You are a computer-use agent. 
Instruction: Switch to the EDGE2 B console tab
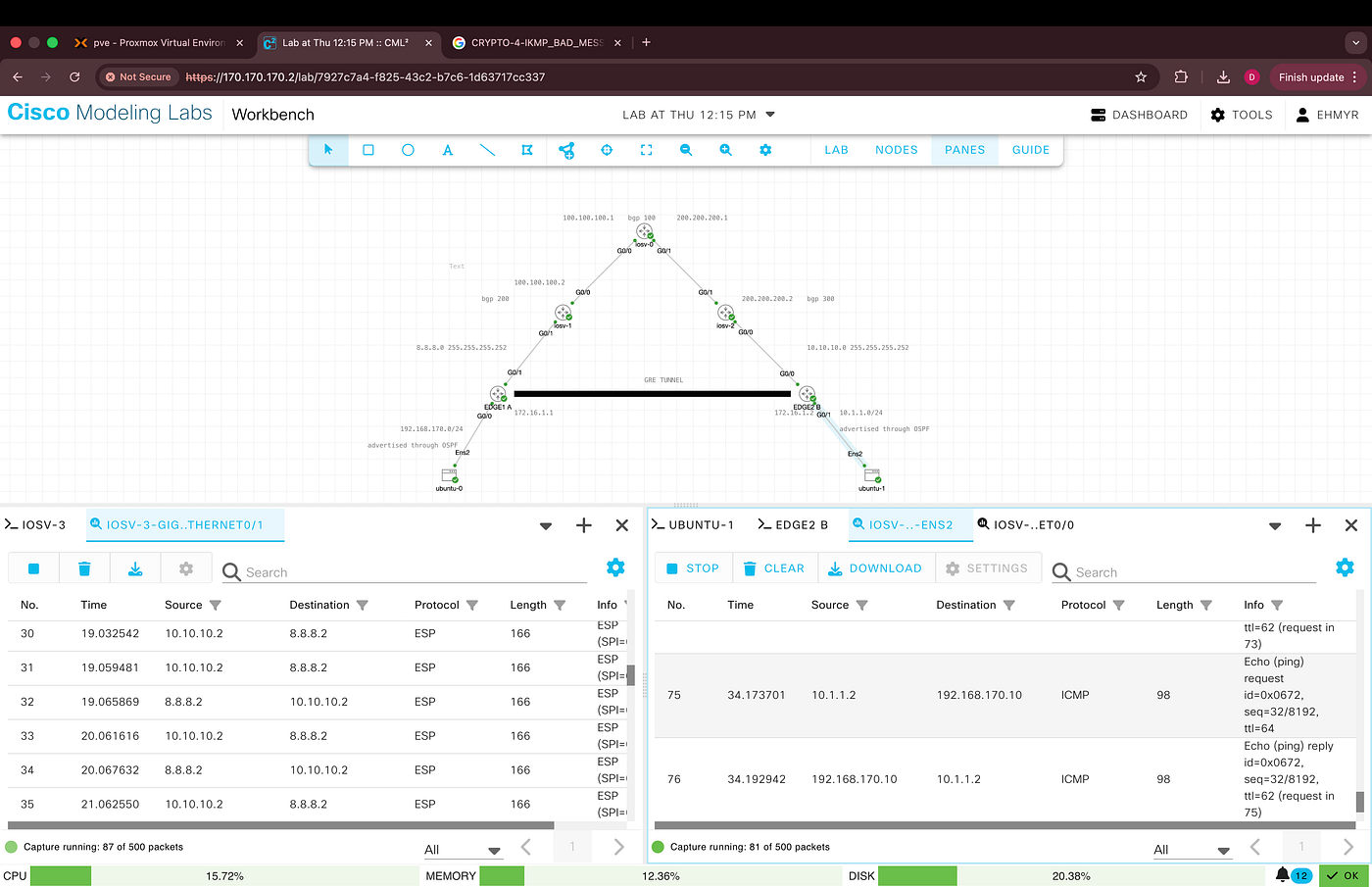[x=793, y=524]
